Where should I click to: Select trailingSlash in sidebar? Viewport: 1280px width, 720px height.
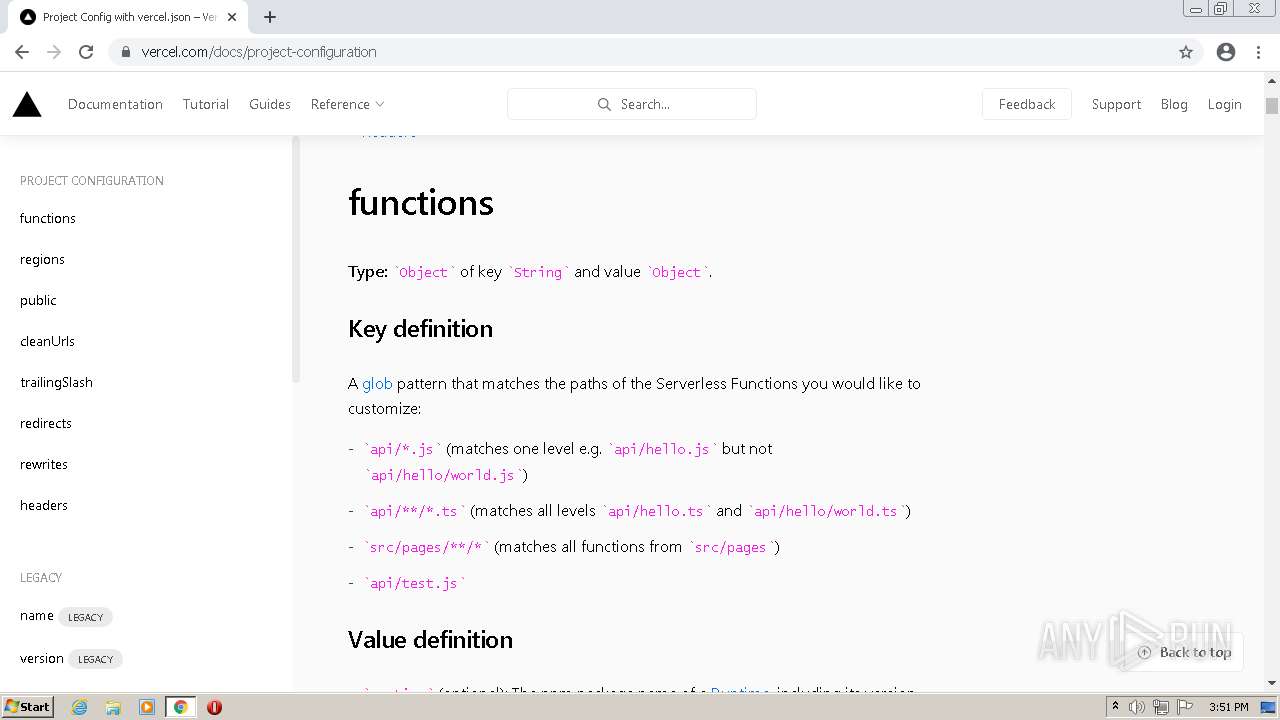56,382
